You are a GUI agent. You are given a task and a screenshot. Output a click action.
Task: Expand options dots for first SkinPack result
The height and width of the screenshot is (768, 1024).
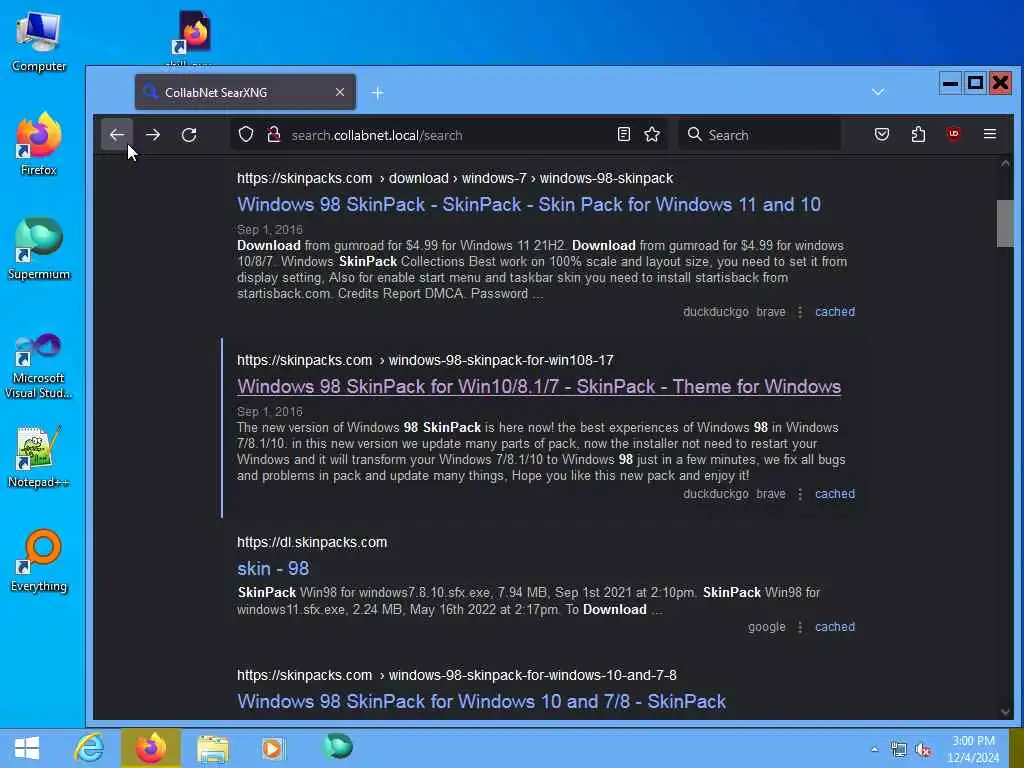click(x=800, y=312)
